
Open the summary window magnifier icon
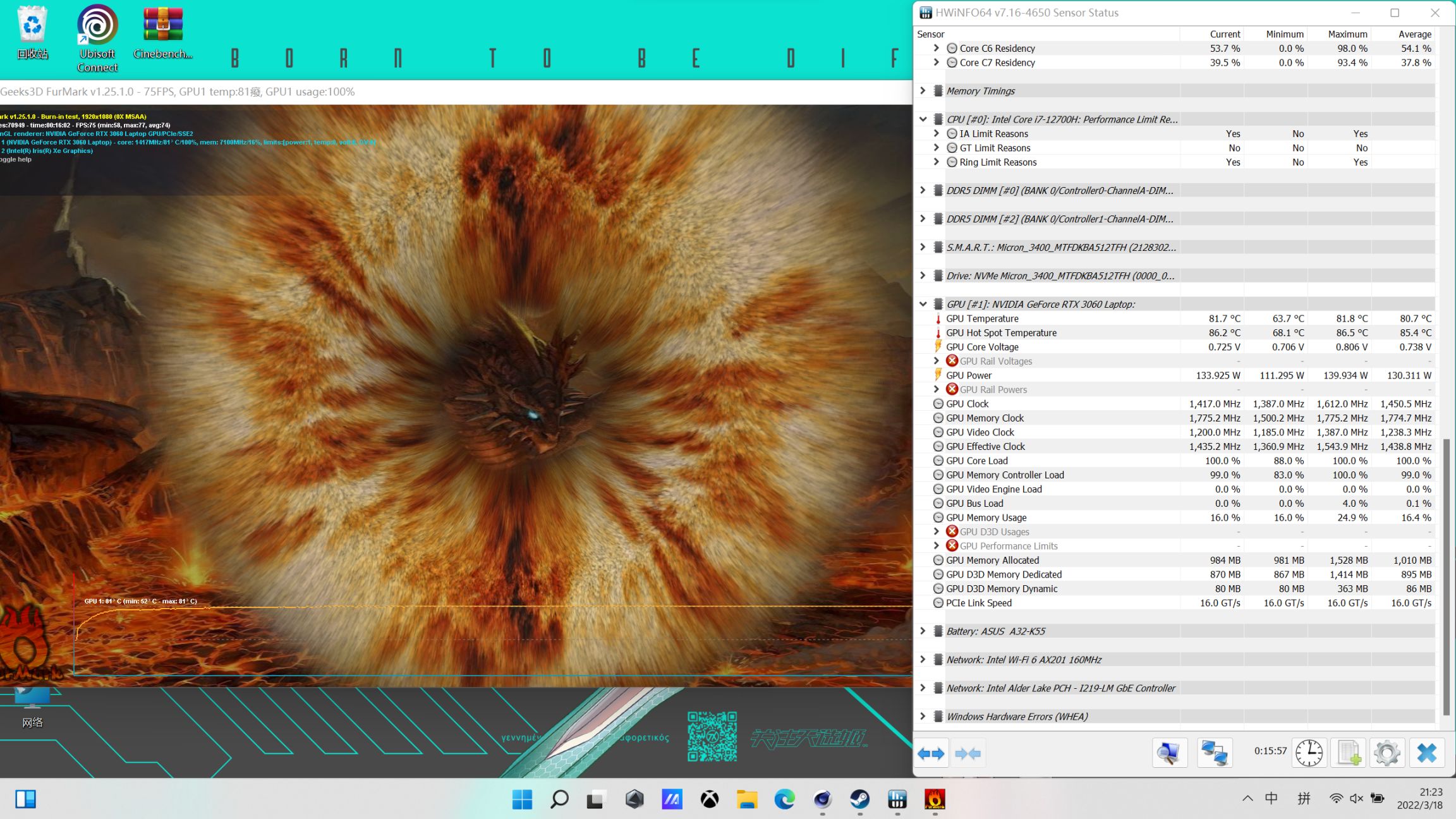(1169, 753)
